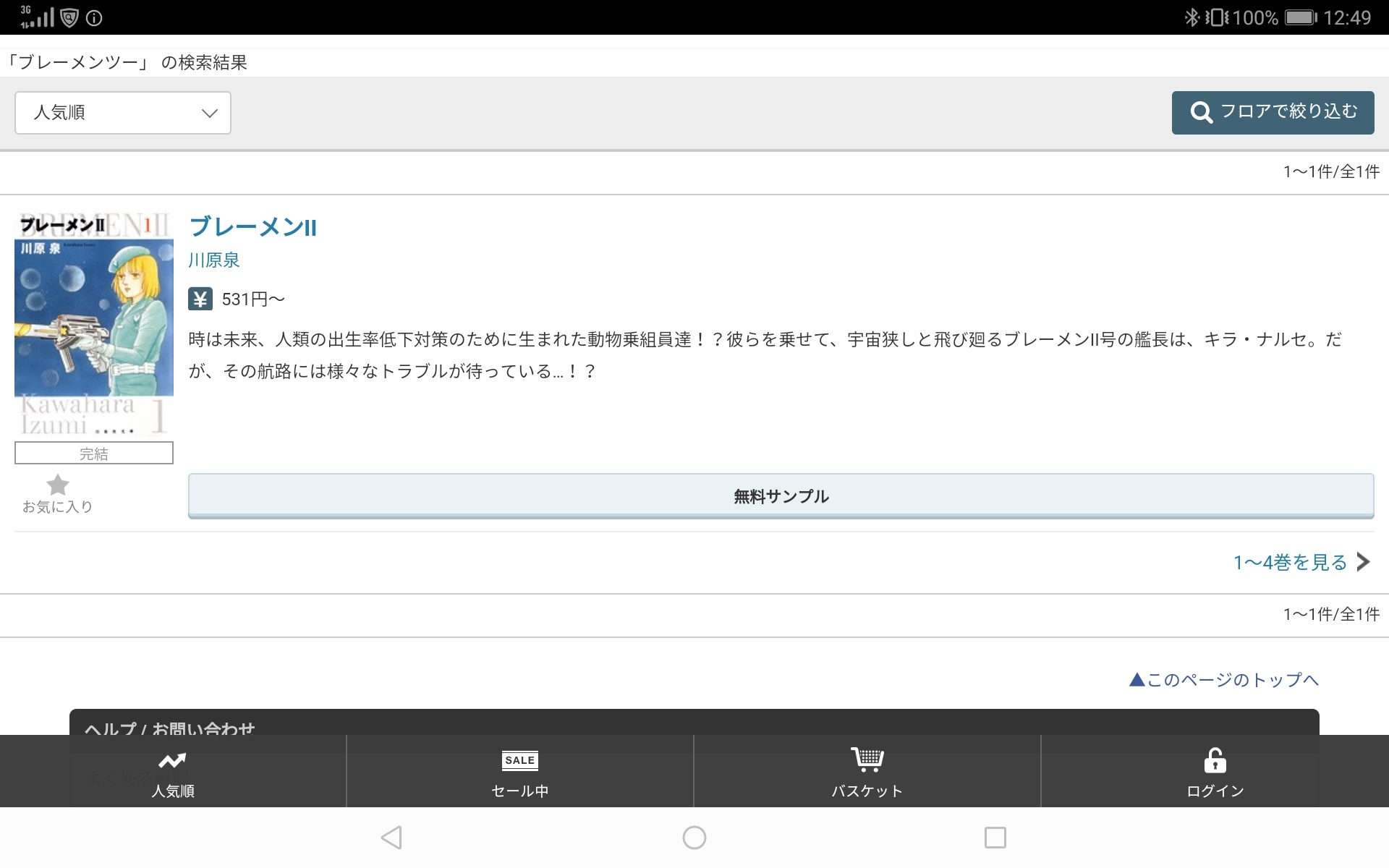Screen dimensions: 1389x868
Task: Open the recent apps square button
Action: pos(995,838)
